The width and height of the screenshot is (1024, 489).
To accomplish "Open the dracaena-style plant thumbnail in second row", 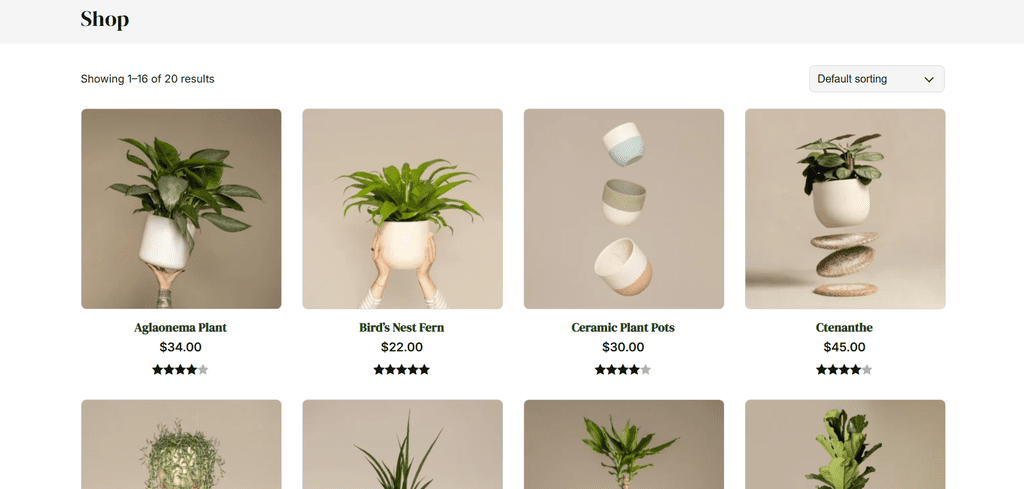I will coord(624,445).
